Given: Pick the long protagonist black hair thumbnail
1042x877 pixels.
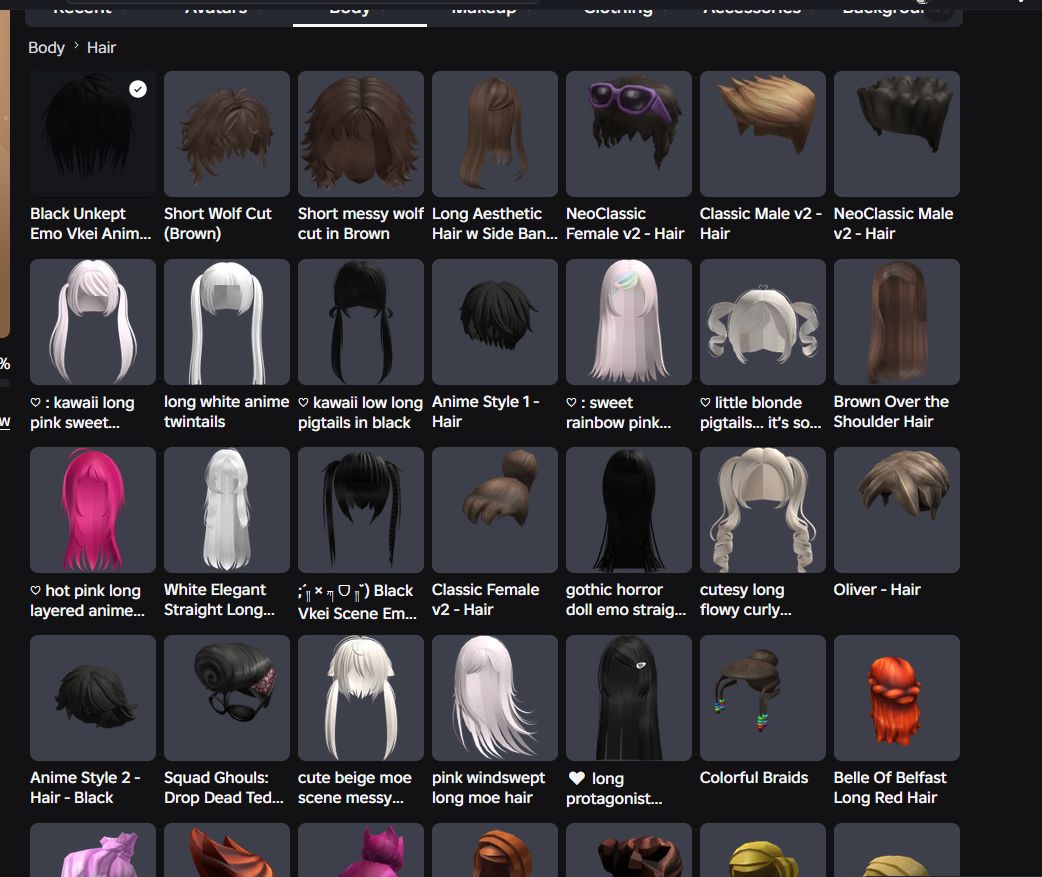Looking at the screenshot, I should [x=629, y=698].
